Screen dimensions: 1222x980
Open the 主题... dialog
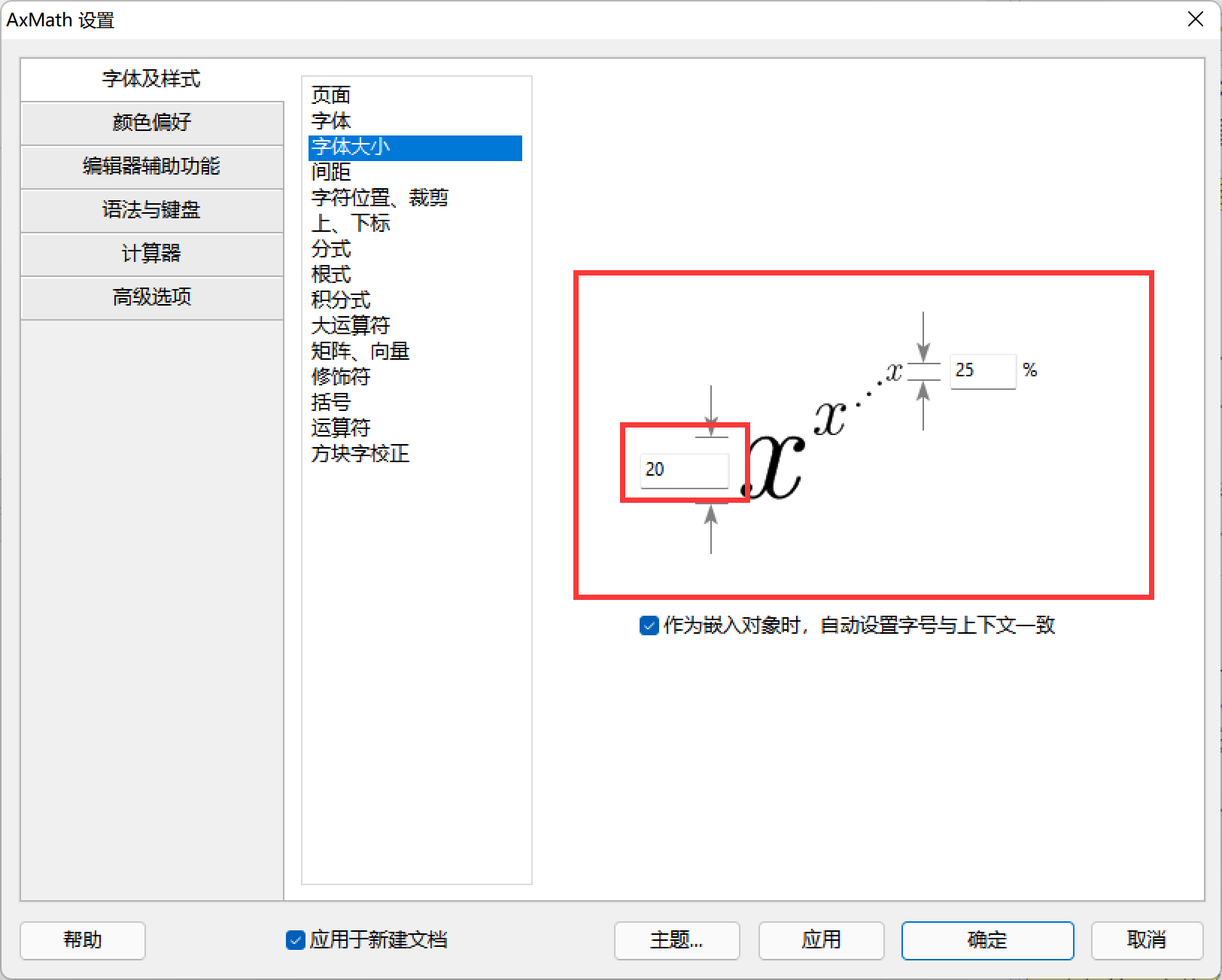(x=676, y=940)
